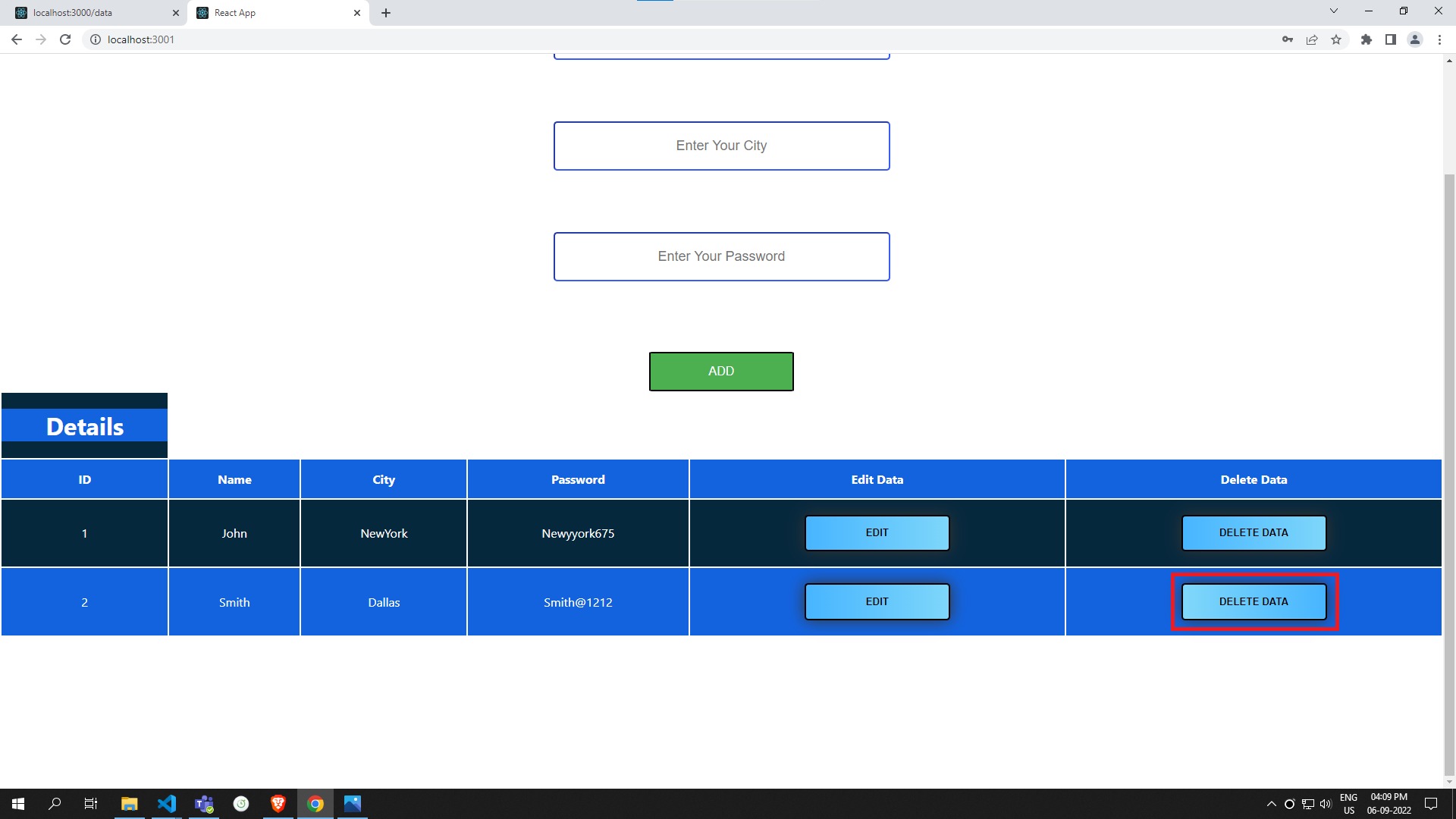Image resolution: width=1456 pixels, height=819 pixels.
Task: Open Windows Search from the taskbar
Action: [54, 803]
